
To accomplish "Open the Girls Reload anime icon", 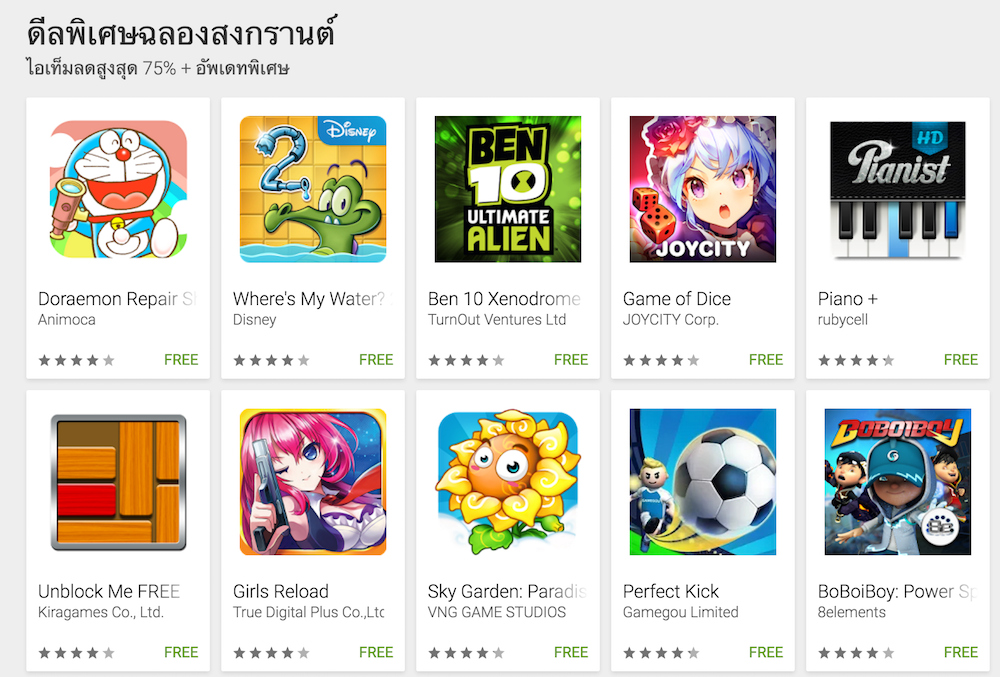I will pos(313,482).
